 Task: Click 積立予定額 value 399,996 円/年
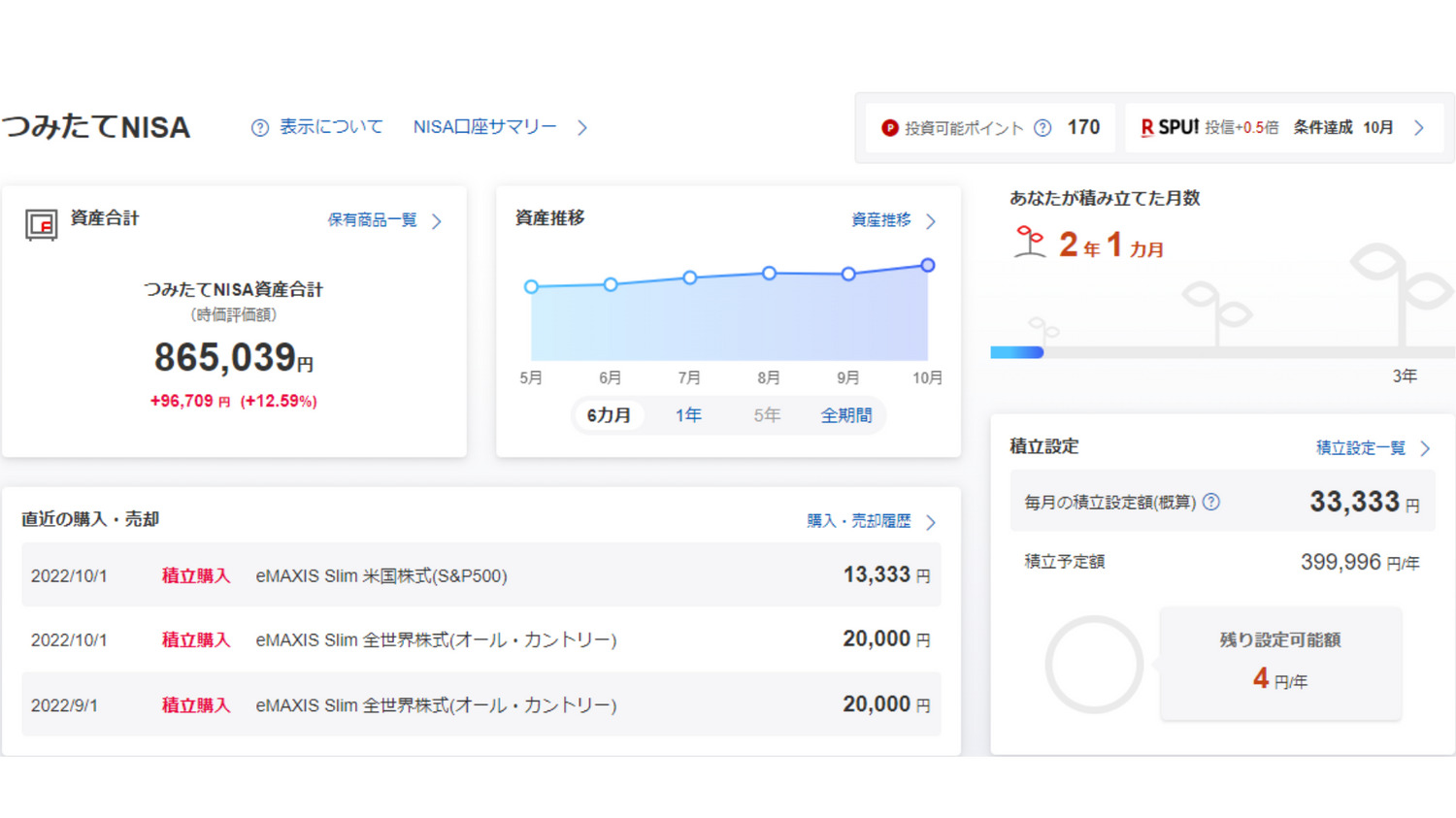pyautogui.click(x=1360, y=562)
